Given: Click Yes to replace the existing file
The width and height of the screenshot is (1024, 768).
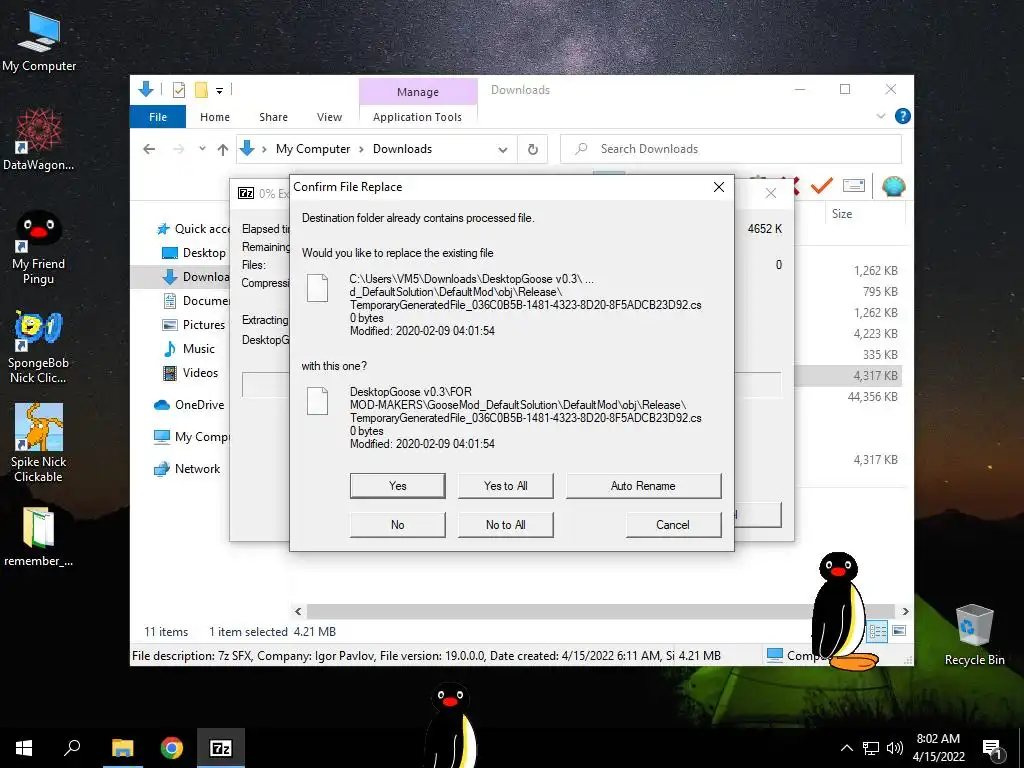Looking at the screenshot, I should point(397,486).
